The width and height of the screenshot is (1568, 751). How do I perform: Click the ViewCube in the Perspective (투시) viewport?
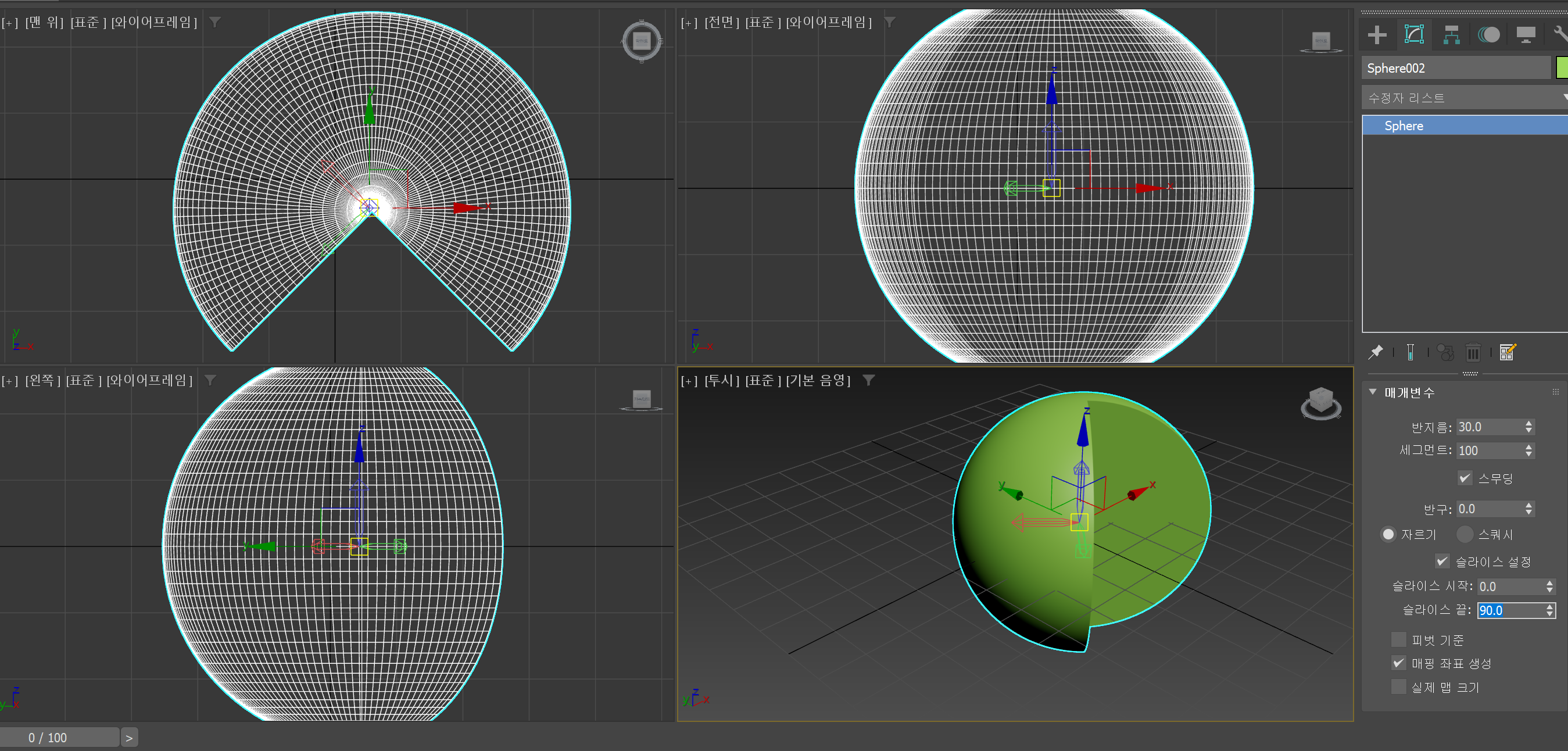tap(1321, 403)
